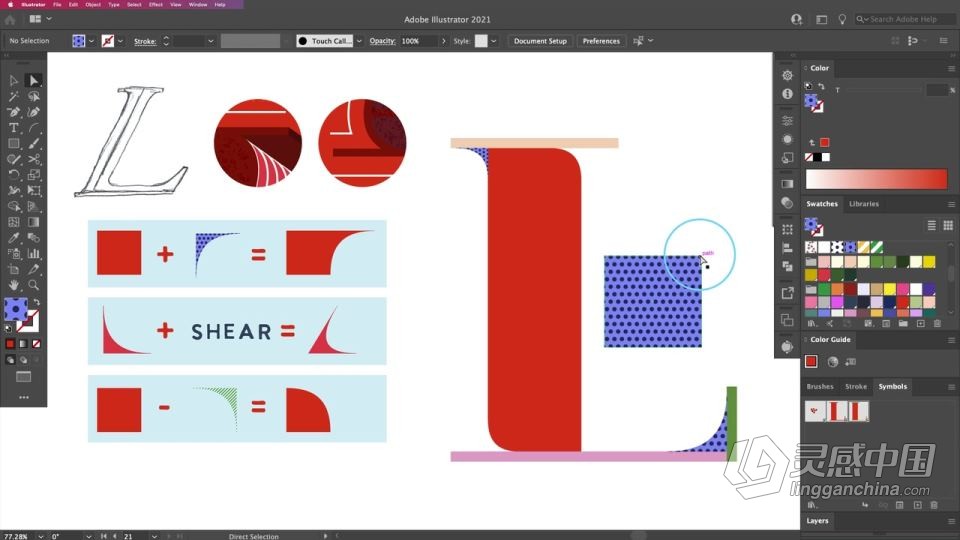Select the Selection (hollow arrow) tool
The height and width of the screenshot is (540, 960).
[x=13, y=80]
